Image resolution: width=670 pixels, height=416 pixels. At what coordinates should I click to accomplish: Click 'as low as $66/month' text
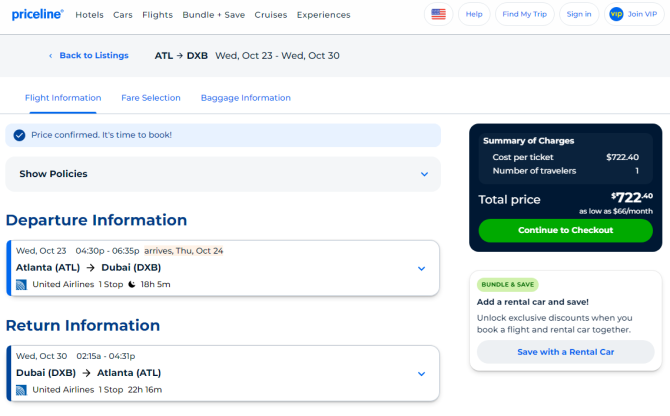click(x=616, y=211)
